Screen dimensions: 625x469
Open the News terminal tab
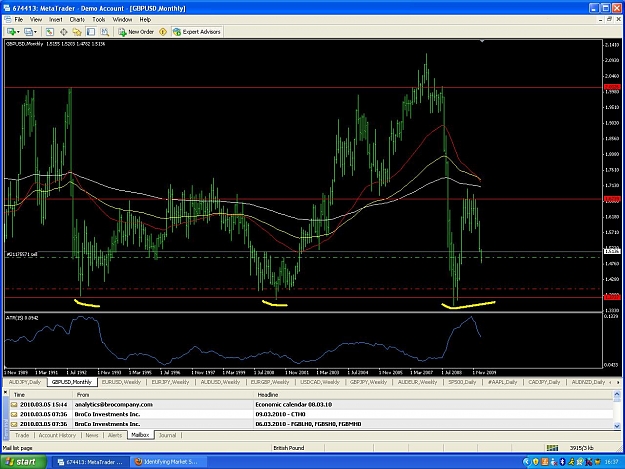(x=92, y=435)
